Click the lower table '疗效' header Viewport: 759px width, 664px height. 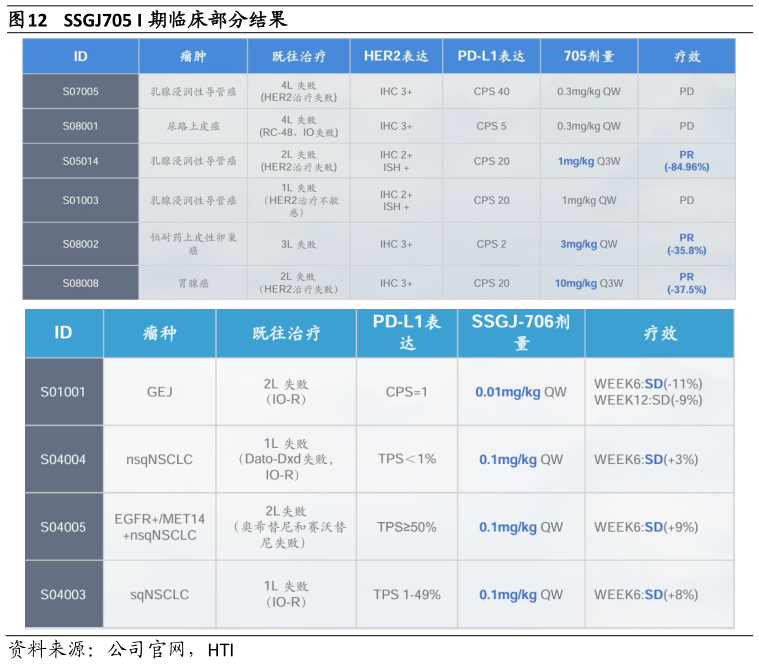click(x=660, y=333)
